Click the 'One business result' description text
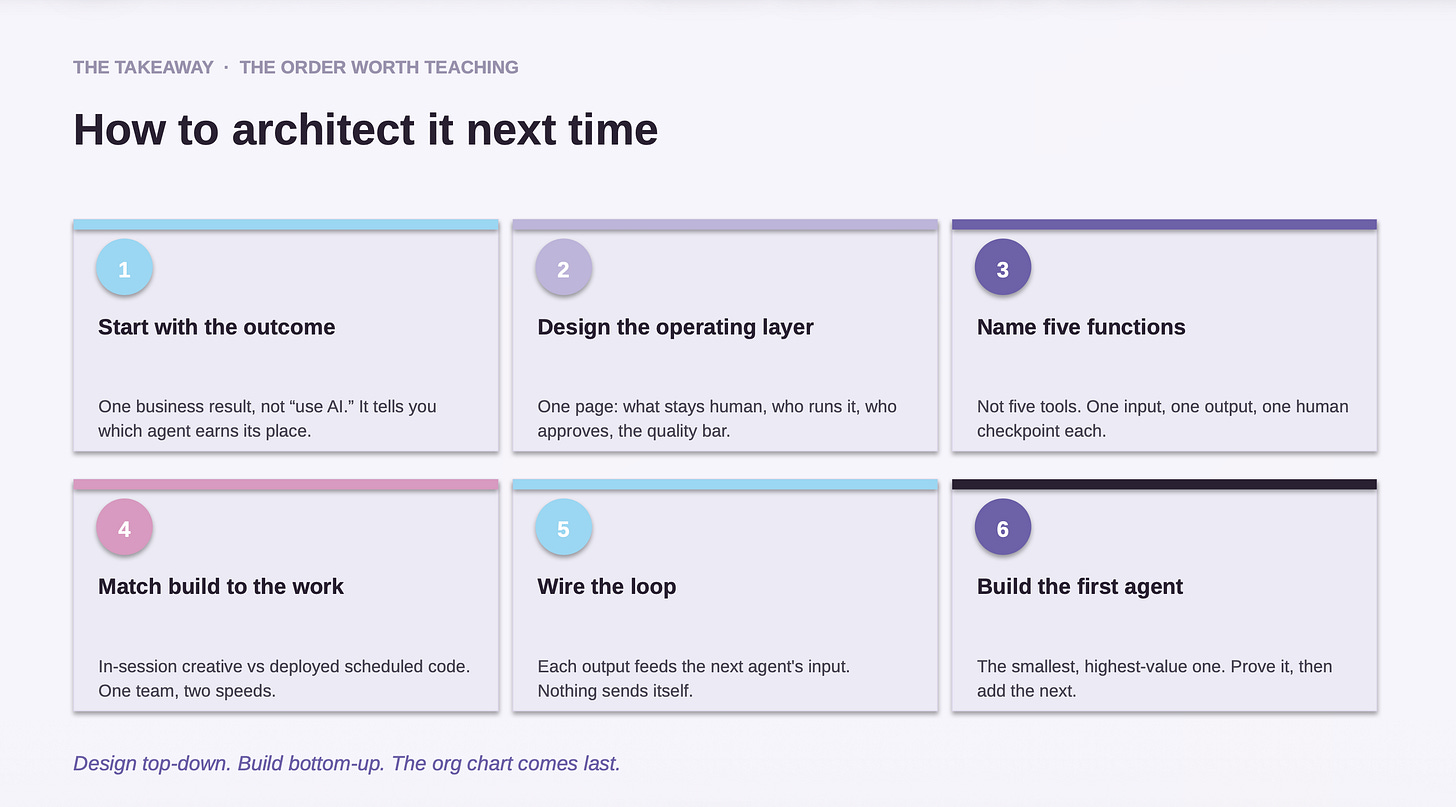This screenshot has height=807, width=1456. point(267,419)
